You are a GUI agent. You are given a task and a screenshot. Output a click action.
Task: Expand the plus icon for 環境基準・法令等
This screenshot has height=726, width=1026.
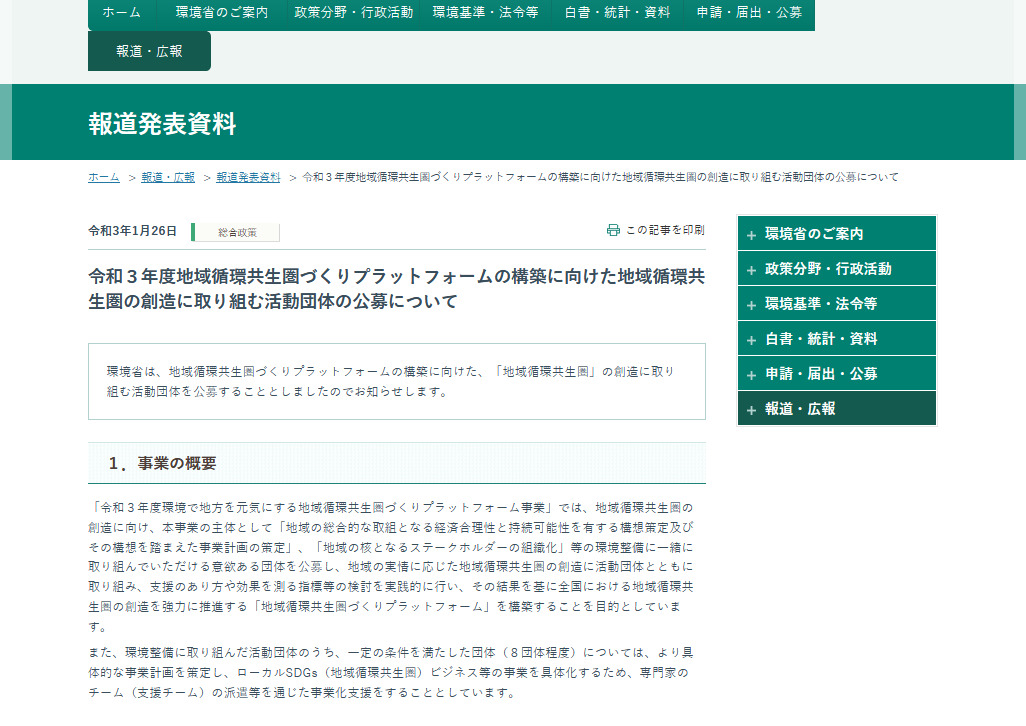(751, 305)
